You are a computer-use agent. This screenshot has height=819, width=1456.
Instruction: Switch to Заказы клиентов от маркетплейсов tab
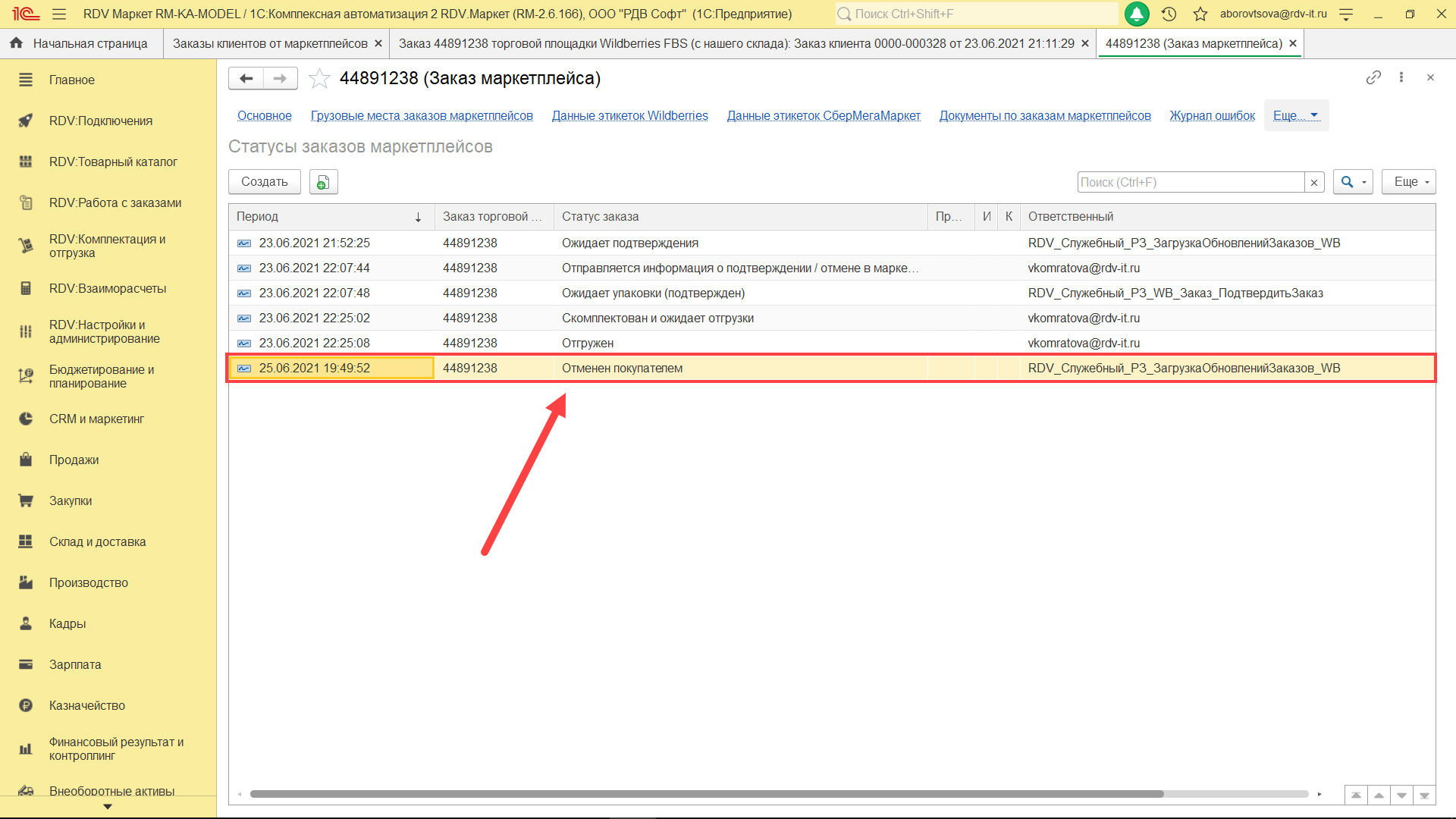(270, 43)
